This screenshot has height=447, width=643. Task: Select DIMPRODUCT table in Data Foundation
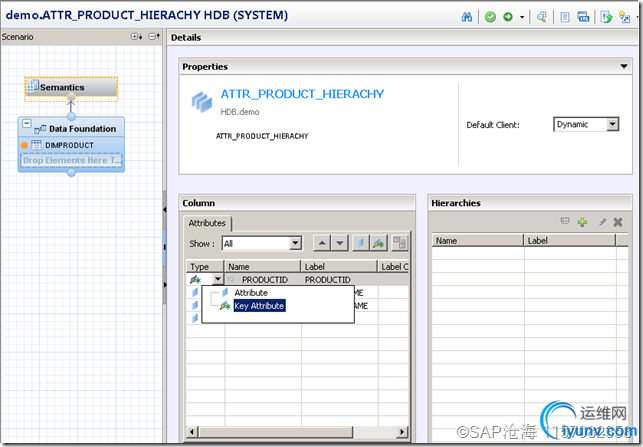(x=69, y=145)
